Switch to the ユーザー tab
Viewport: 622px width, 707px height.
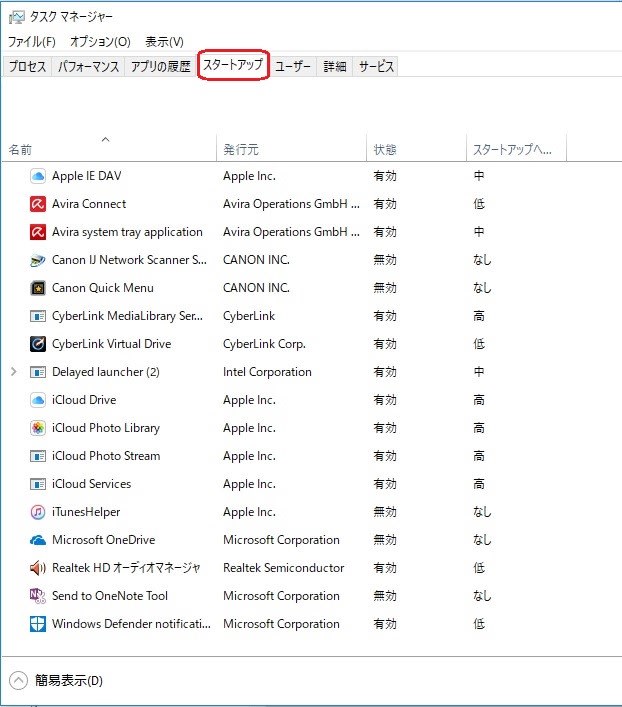(x=293, y=66)
